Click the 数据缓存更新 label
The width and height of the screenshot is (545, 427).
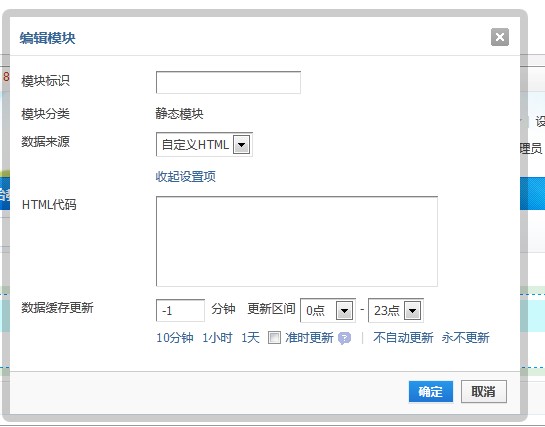click(x=57, y=308)
